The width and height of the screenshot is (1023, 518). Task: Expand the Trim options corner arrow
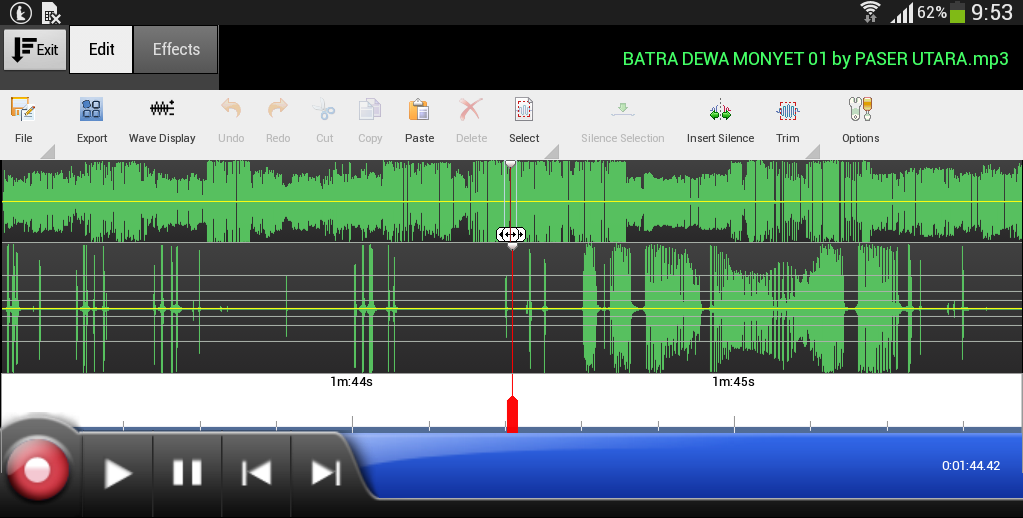point(812,152)
